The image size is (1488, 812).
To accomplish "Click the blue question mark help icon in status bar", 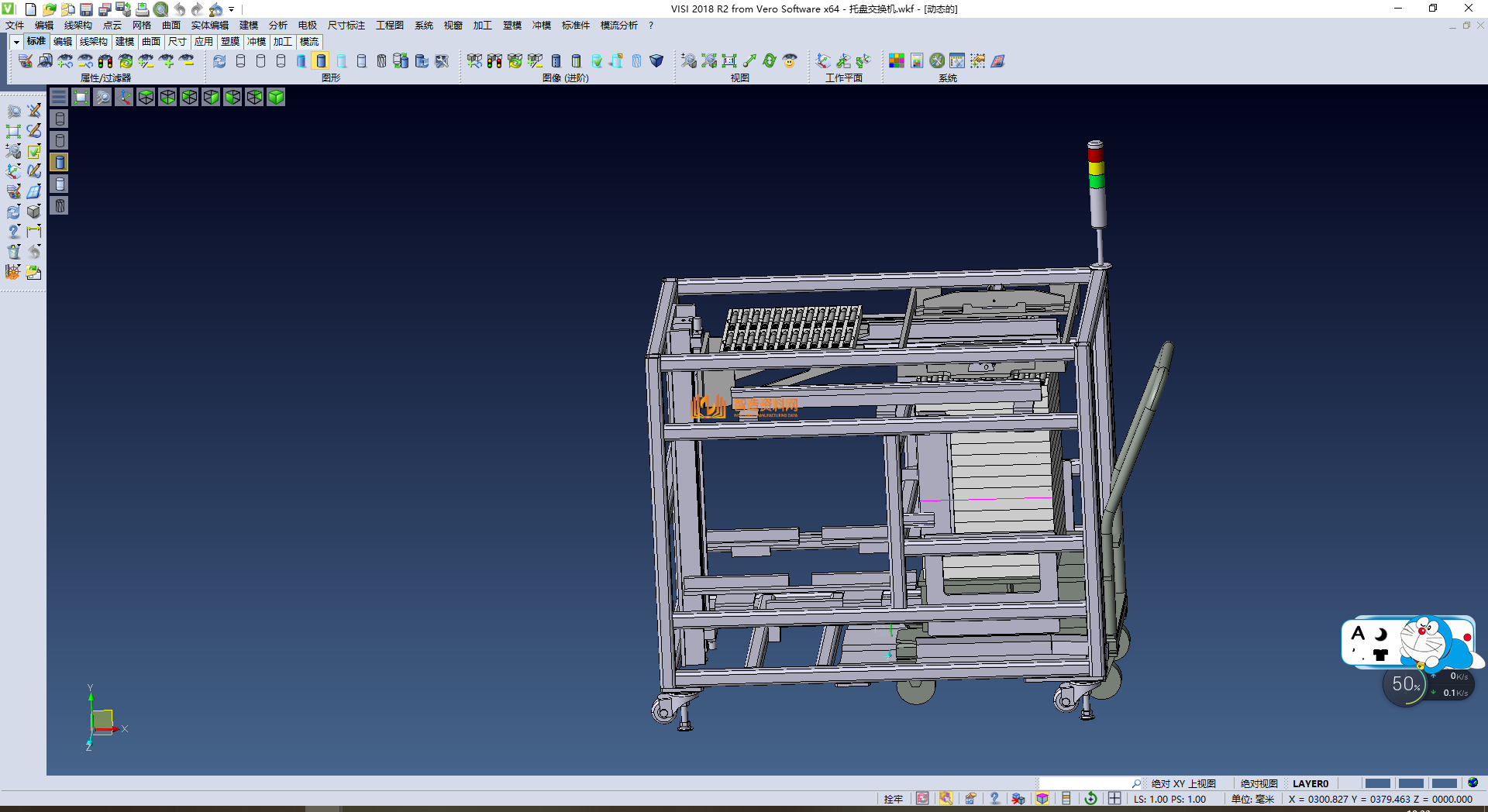I will tap(994, 799).
